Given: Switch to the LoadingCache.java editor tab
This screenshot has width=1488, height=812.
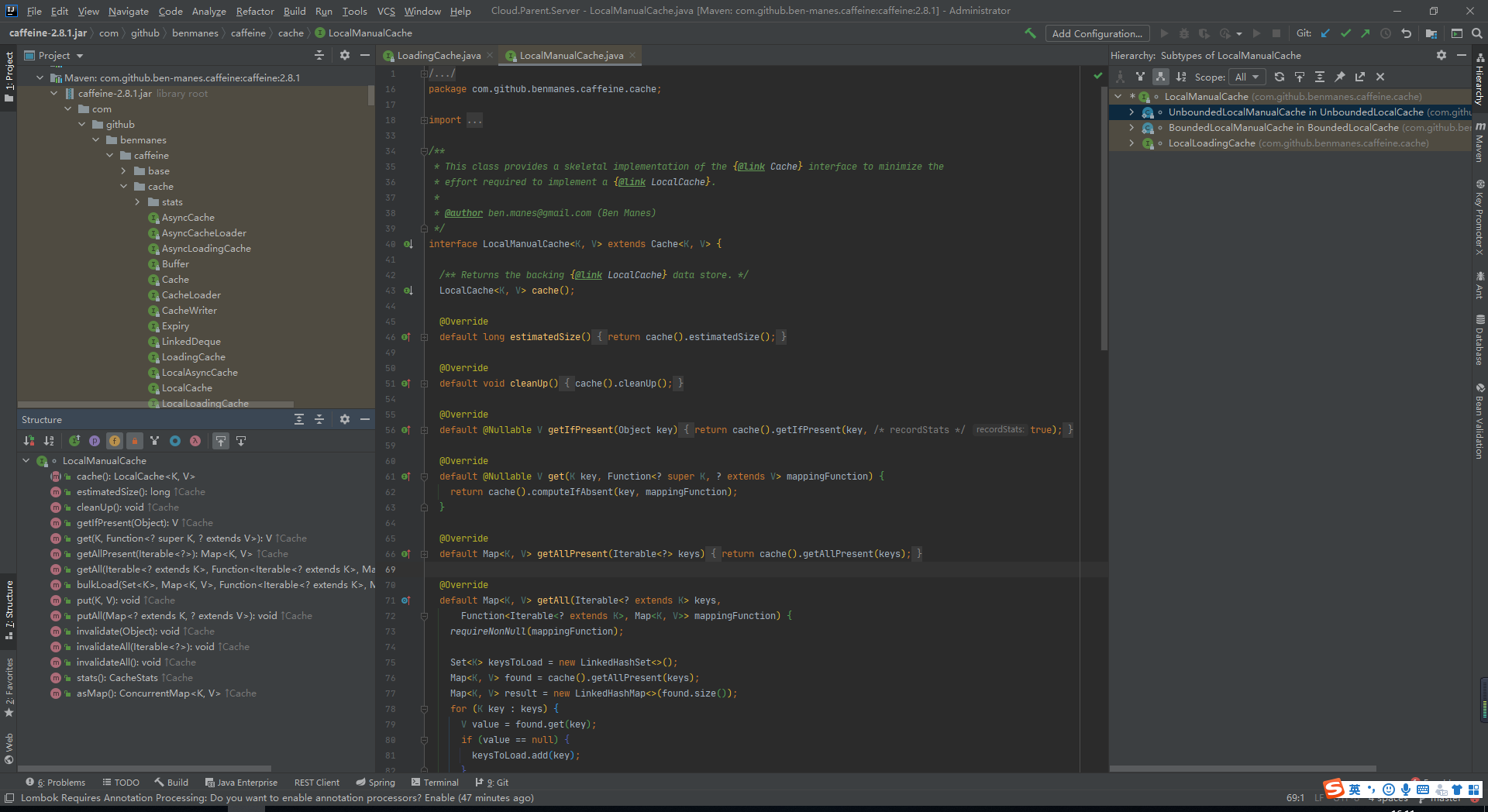Looking at the screenshot, I should point(439,56).
